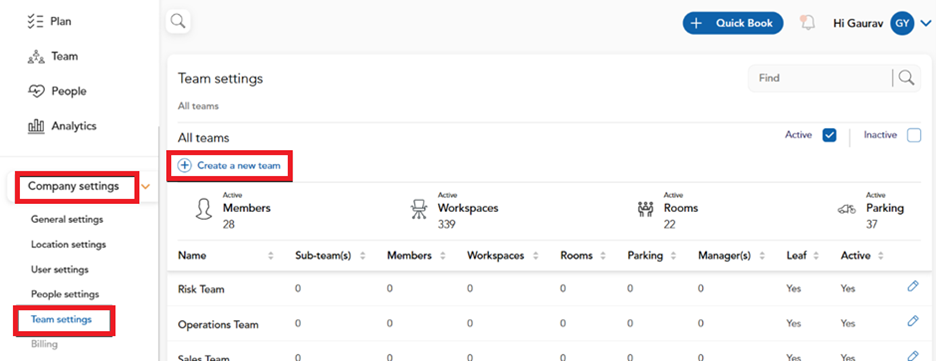Open User settings

point(60,270)
